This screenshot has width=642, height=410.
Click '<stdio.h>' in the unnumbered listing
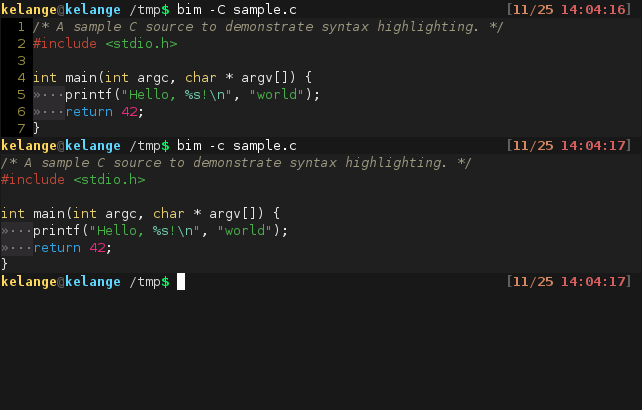tap(109, 180)
